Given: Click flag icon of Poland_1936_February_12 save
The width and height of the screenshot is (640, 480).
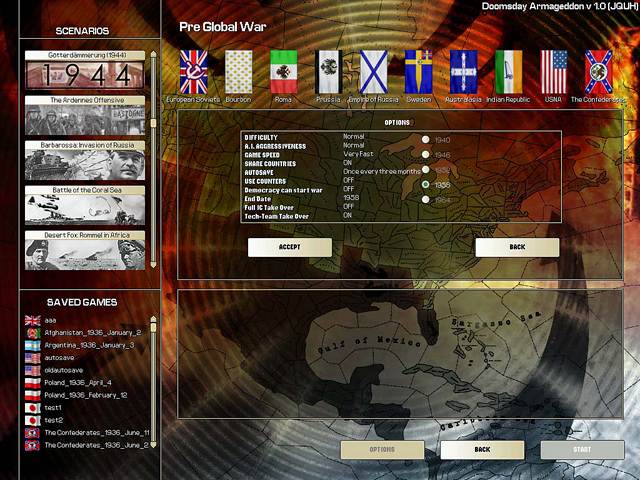Looking at the screenshot, I should (x=33, y=396).
